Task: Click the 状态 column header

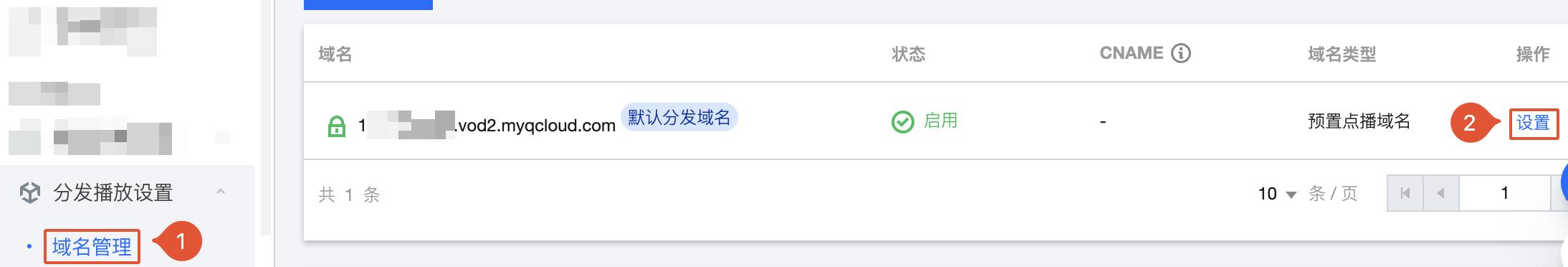Action: (908, 55)
